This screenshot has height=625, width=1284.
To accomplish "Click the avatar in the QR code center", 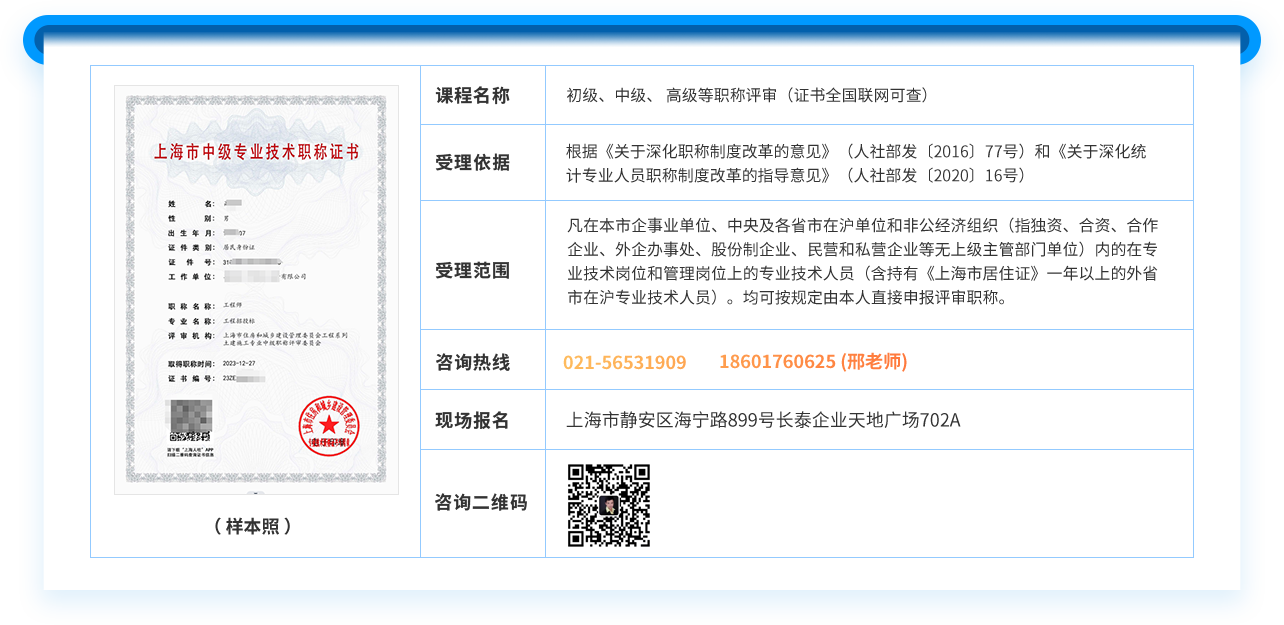I will (609, 506).
